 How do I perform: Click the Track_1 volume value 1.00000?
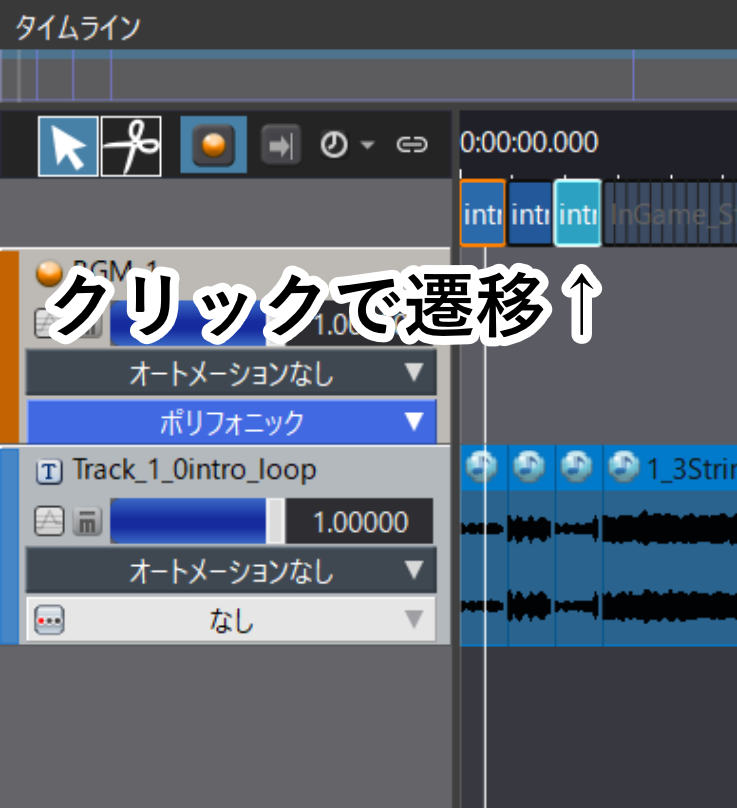360,521
